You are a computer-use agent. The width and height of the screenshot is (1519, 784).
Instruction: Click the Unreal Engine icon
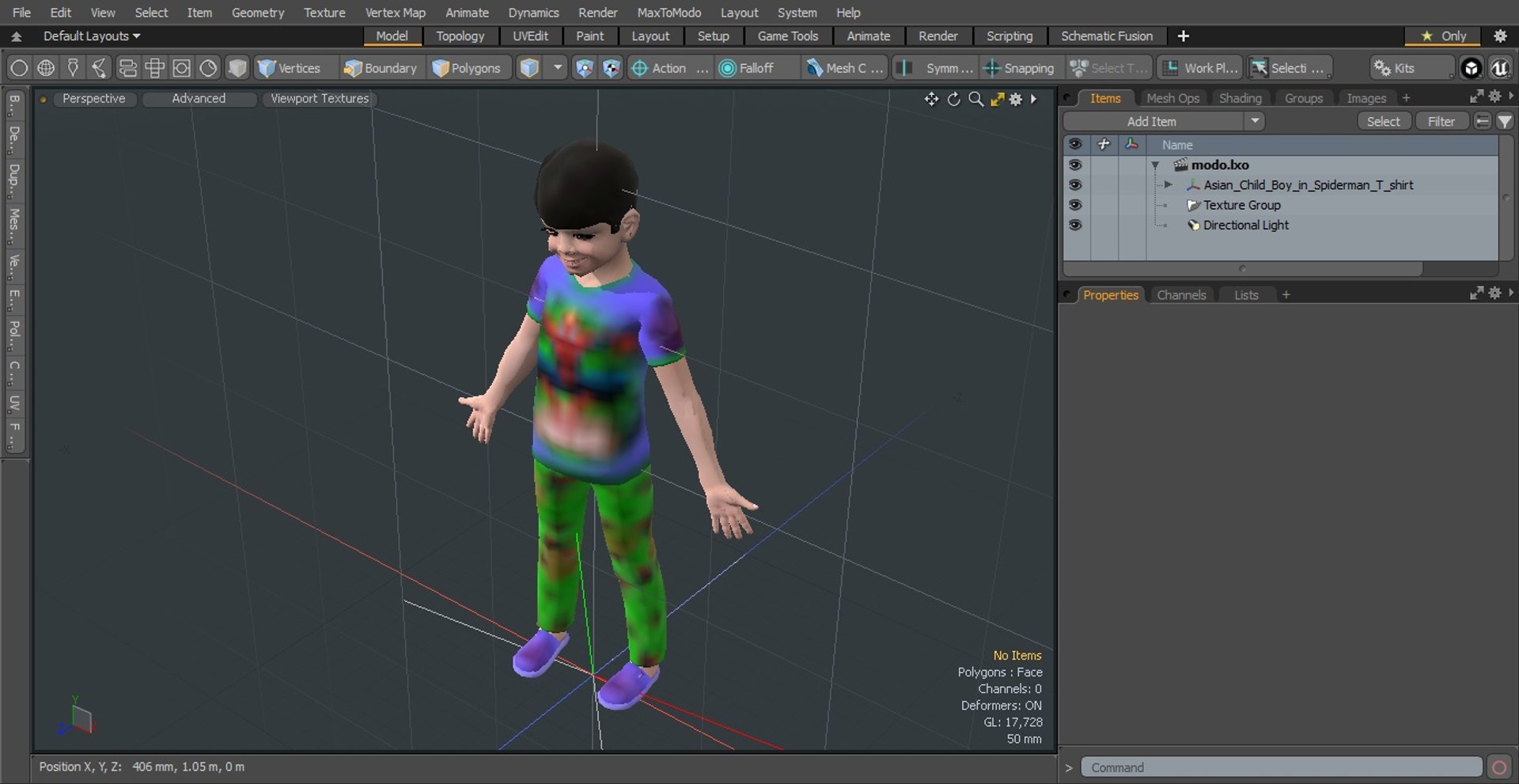point(1499,68)
